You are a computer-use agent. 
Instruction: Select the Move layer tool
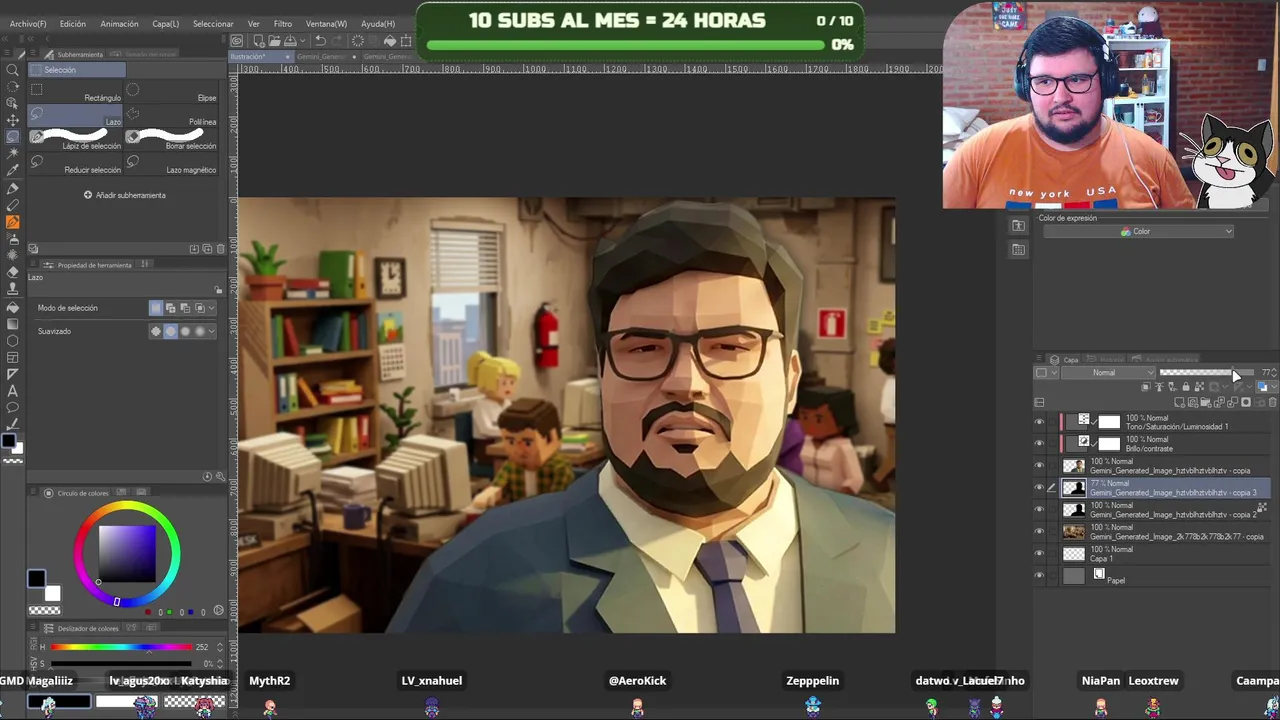(x=12, y=120)
